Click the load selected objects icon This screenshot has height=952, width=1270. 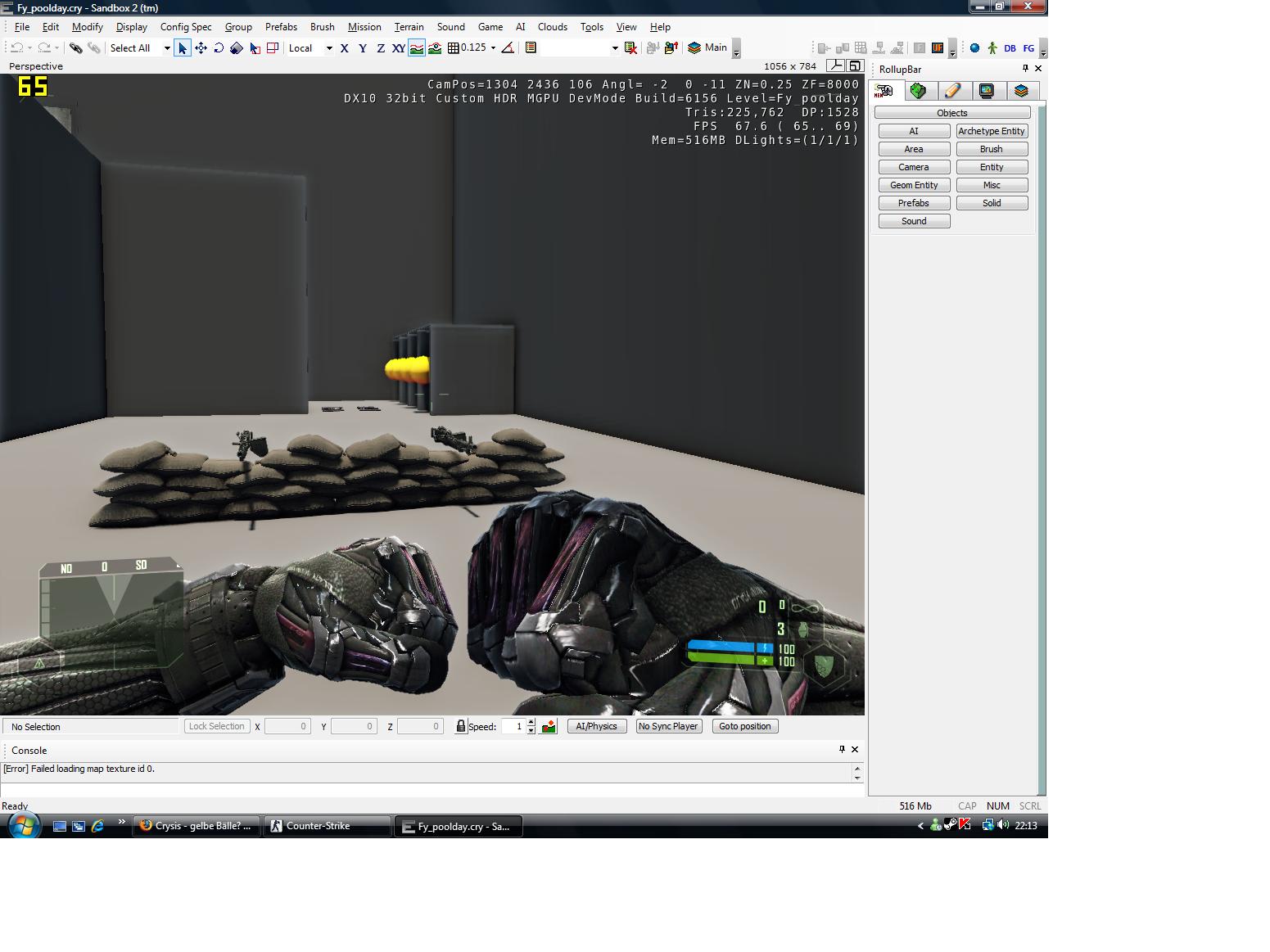coord(671,48)
